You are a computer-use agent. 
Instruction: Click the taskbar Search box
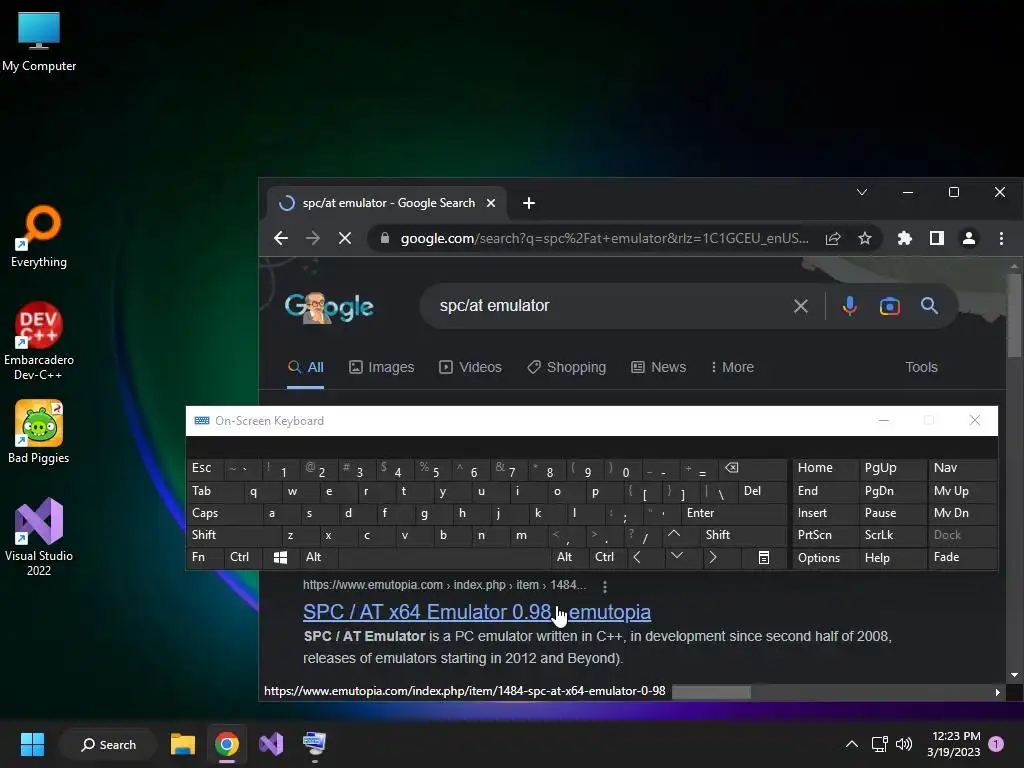(108, 744)
